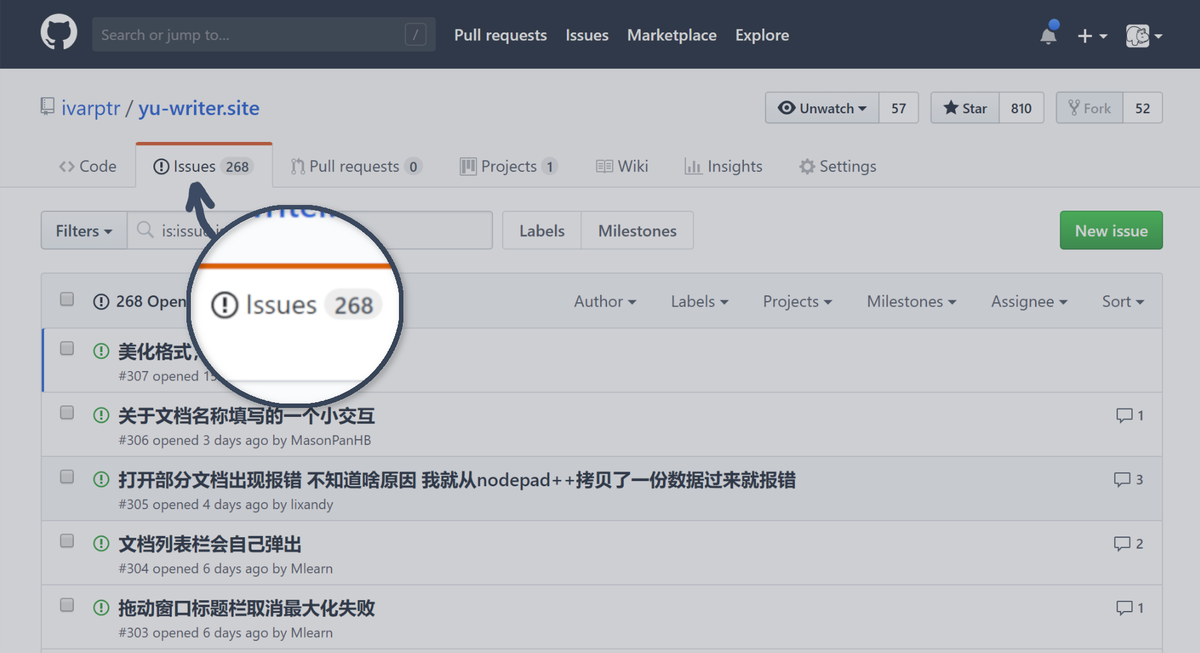Click the issue search magnifier icon

point(146,230)
